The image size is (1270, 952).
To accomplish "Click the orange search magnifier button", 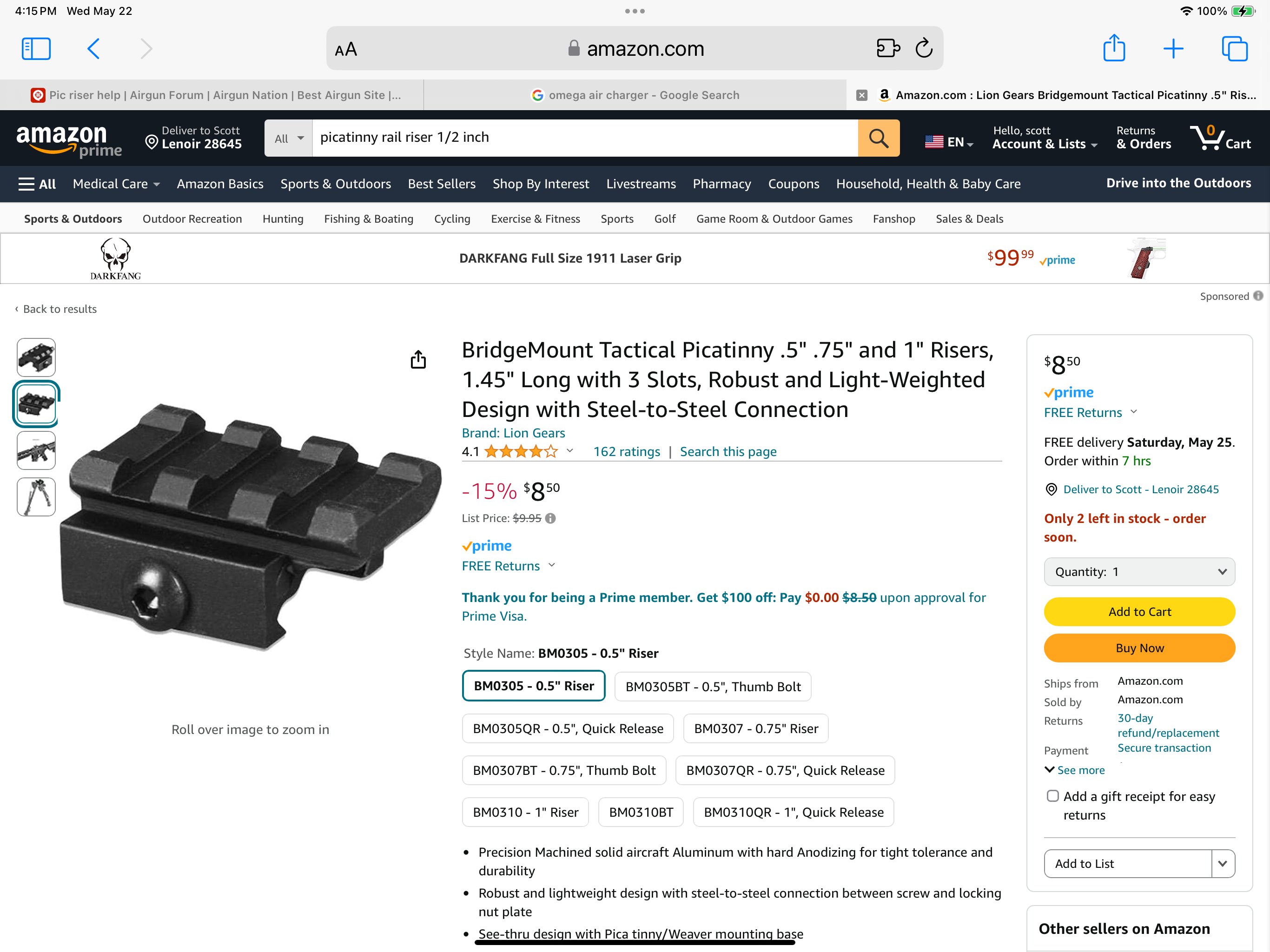I will [879, 138].
